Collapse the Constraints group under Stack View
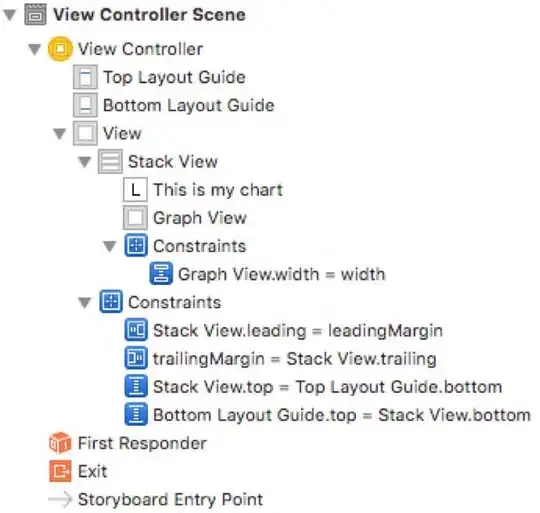The width and height of the screenshot is (540, 513). (x=110, y=246)
